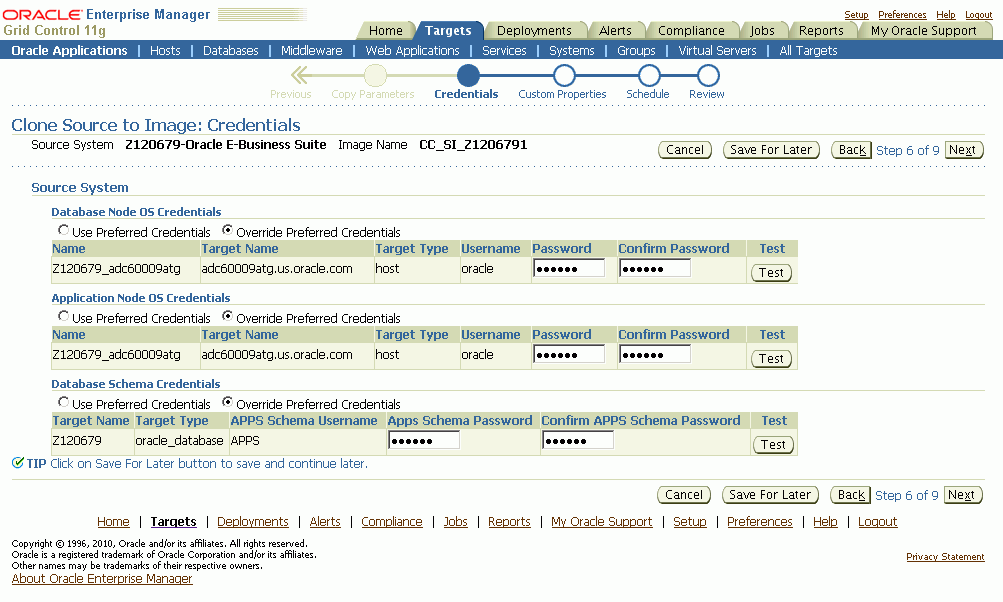Click the Credentials step circle
The image size is (1003, 602).
468,75
